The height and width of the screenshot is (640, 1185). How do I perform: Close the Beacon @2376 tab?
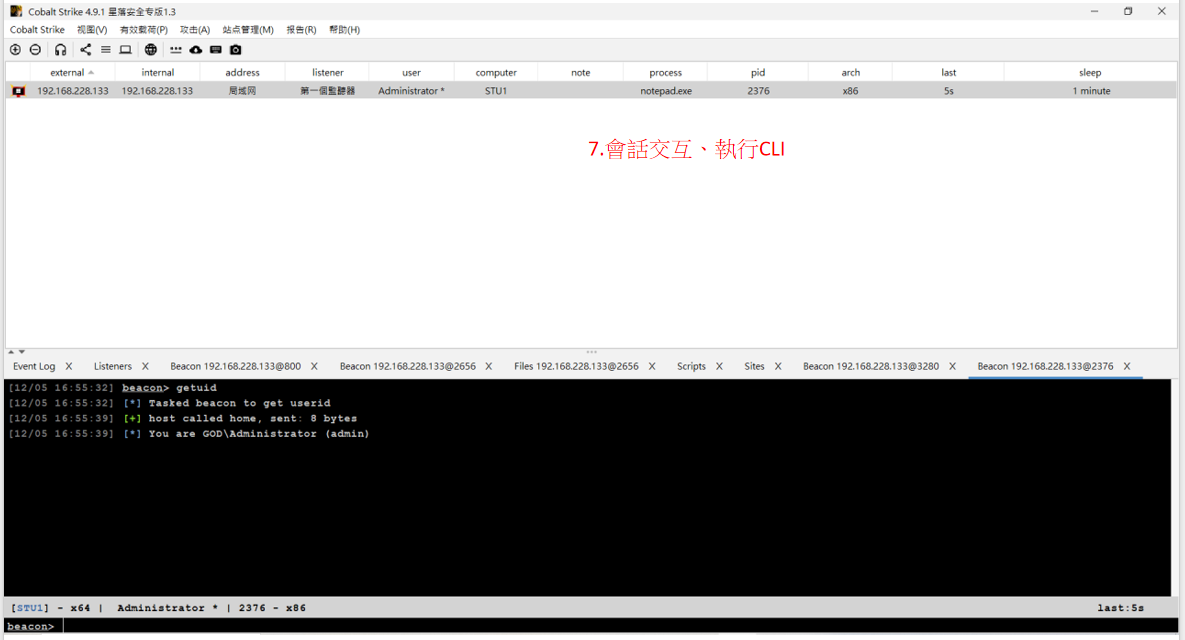[1127, 366]
